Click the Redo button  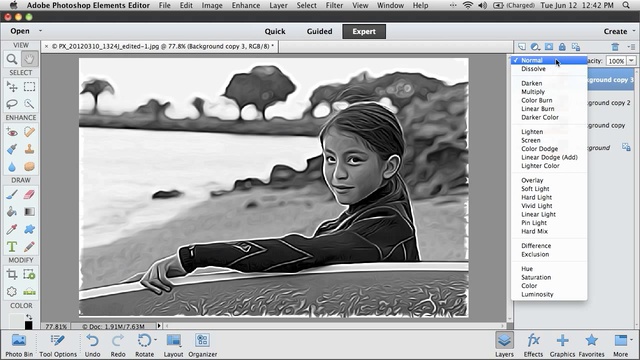118,345
